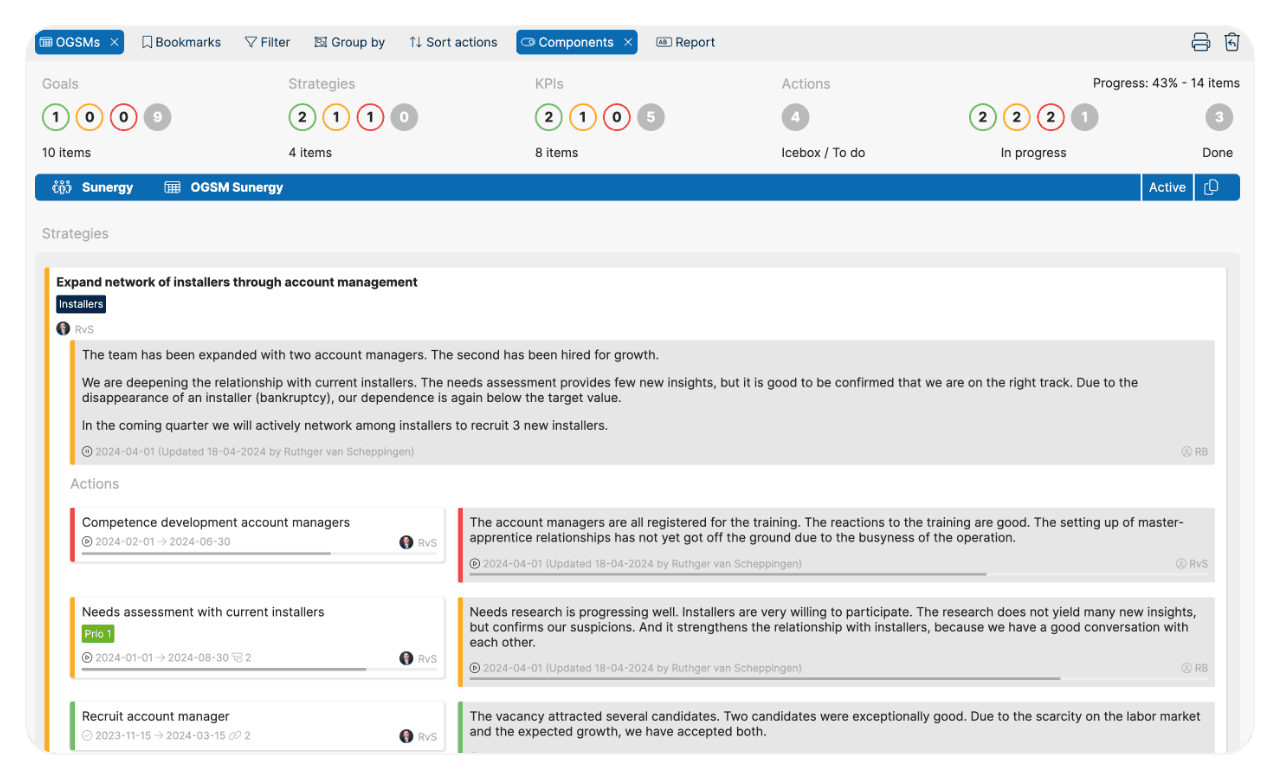Open the Filter option
This screenshot has height=780, width=1280.
[x=267, y=42]
